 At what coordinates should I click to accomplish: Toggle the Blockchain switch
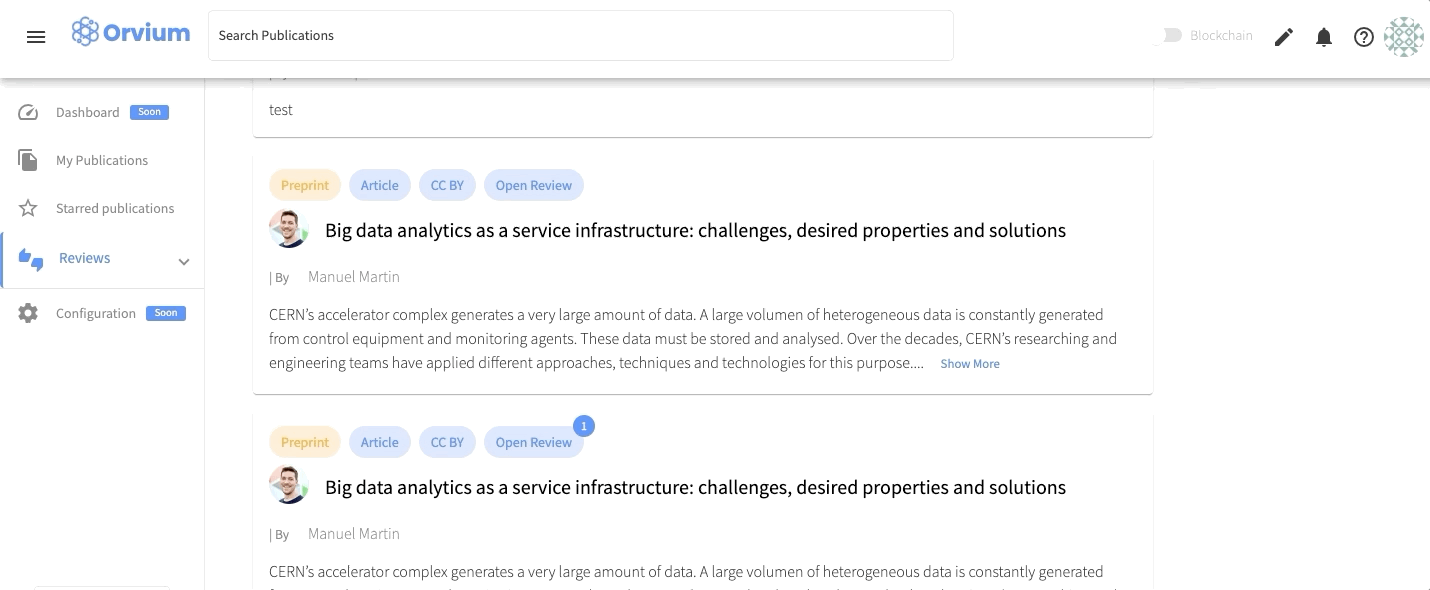pos(1169,35)
